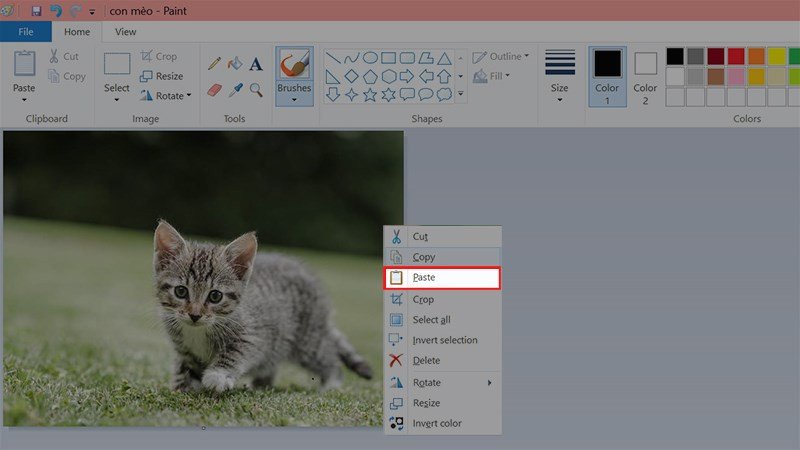Expand the Select dropdown arrow

(x=117, y=100)
